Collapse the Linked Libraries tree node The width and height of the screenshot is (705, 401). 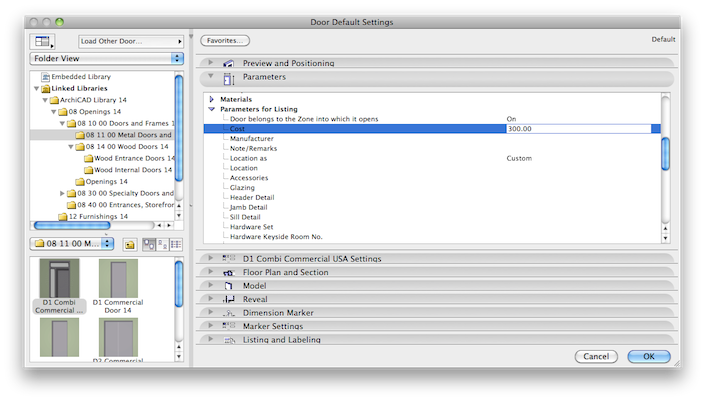coord(36,89)
